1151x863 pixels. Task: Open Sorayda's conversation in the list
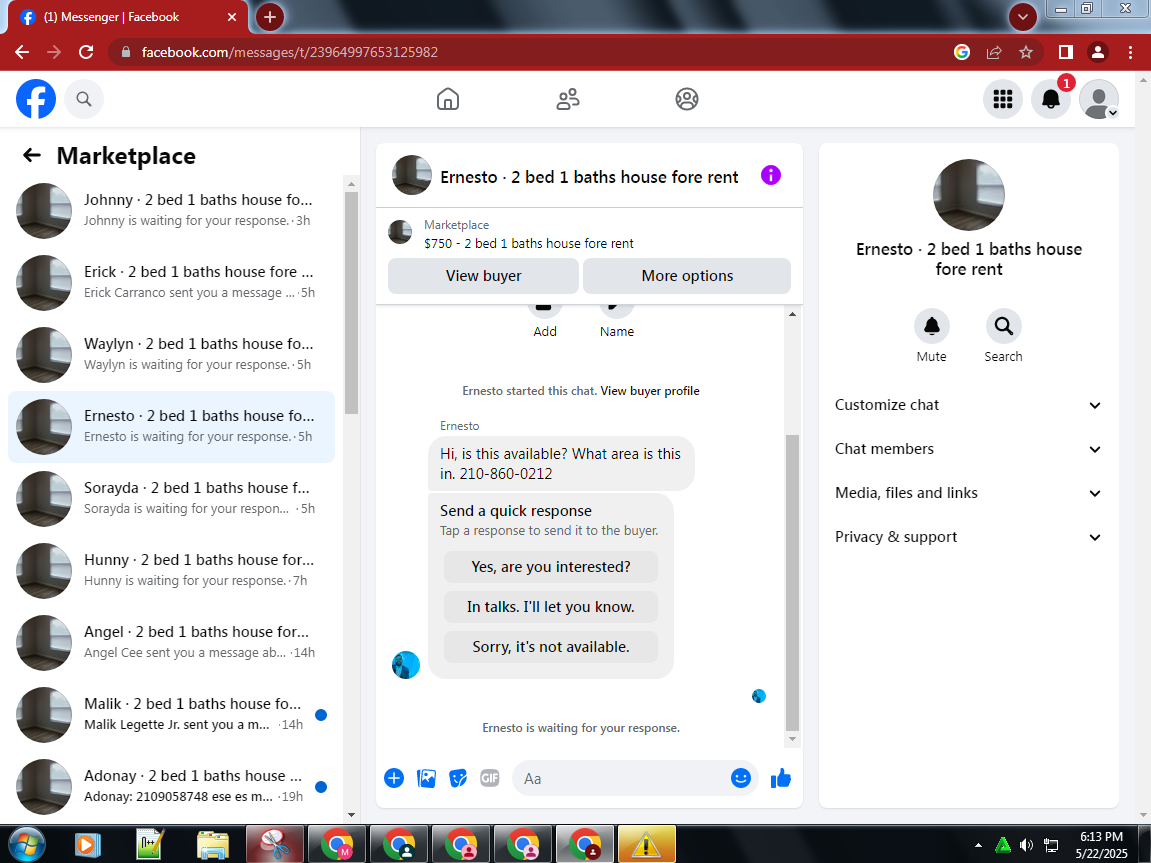coord(171,498)
